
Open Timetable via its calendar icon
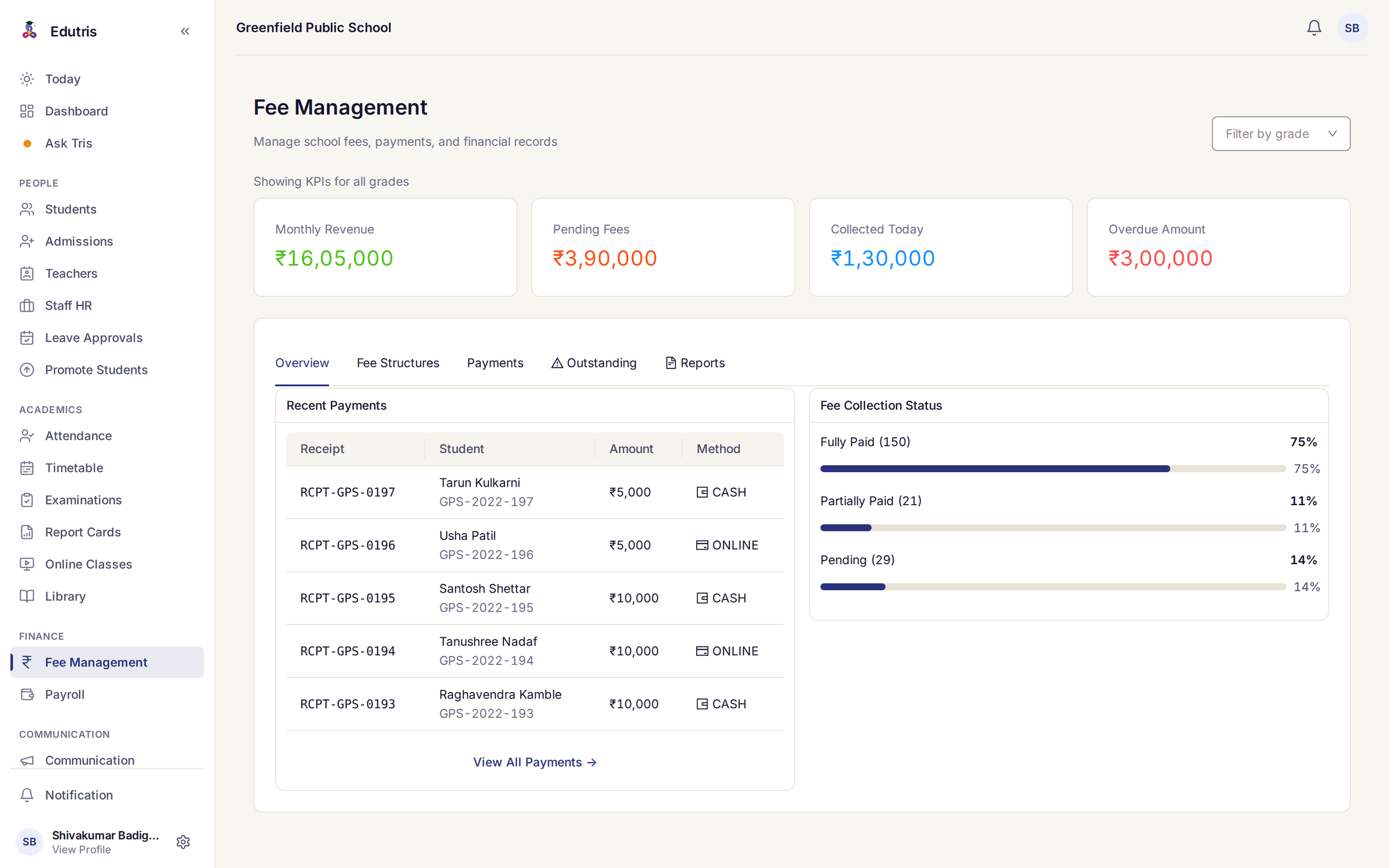coord(27,468)
